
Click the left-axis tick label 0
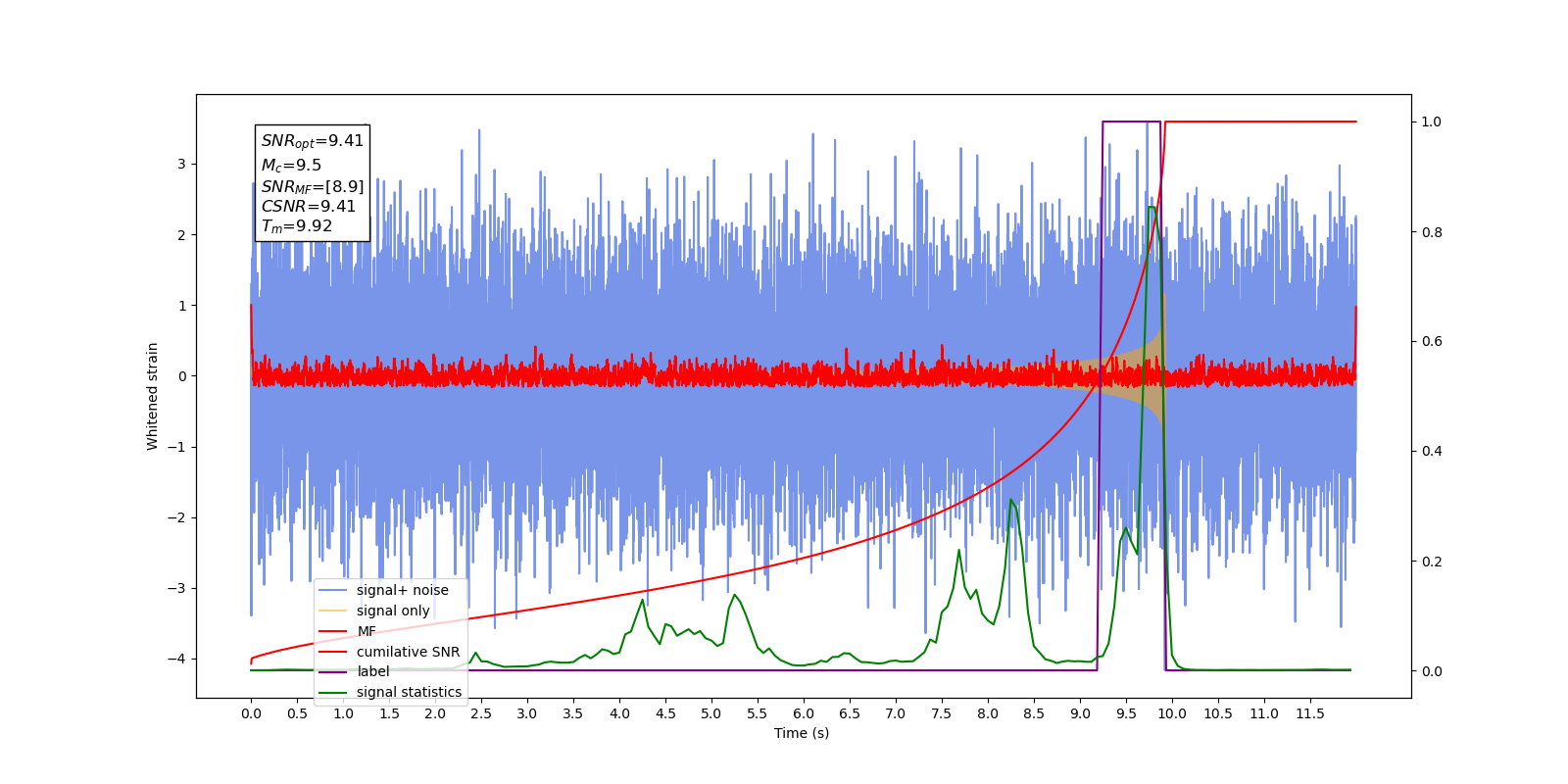[x=181, y=376]
